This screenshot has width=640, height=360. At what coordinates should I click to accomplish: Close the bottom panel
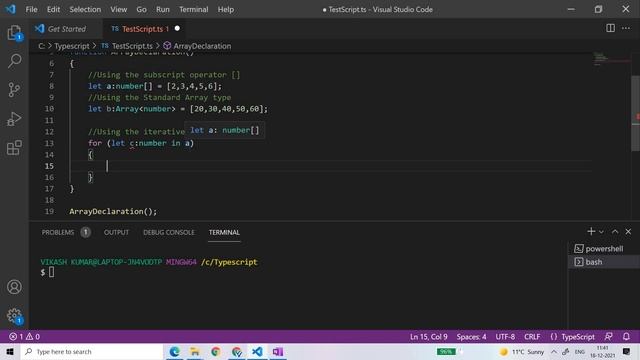pyautogui.click(x=628, y=231)
